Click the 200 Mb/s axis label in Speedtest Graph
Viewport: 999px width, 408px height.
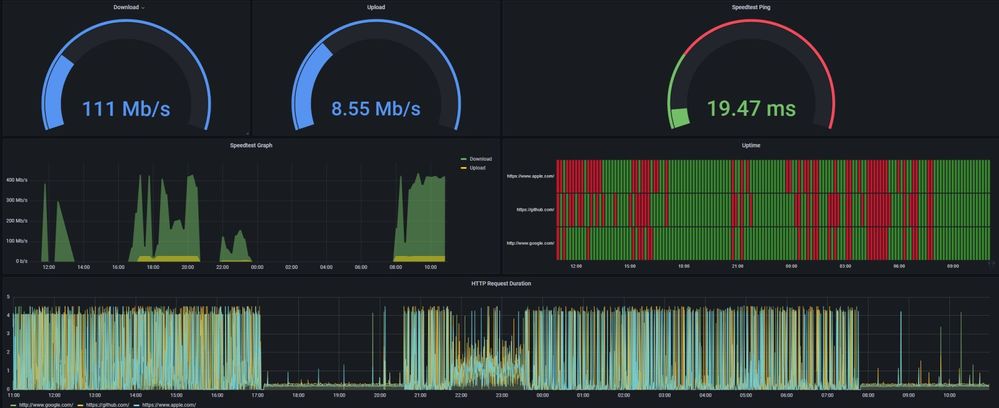click(18, 221)
